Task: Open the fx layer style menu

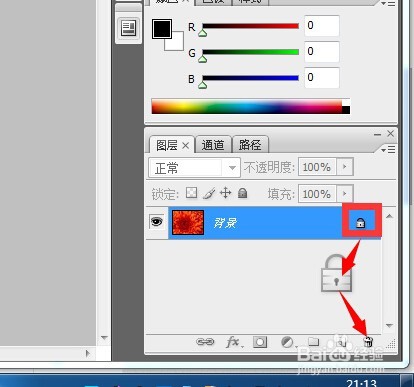Action: (234, 342)
